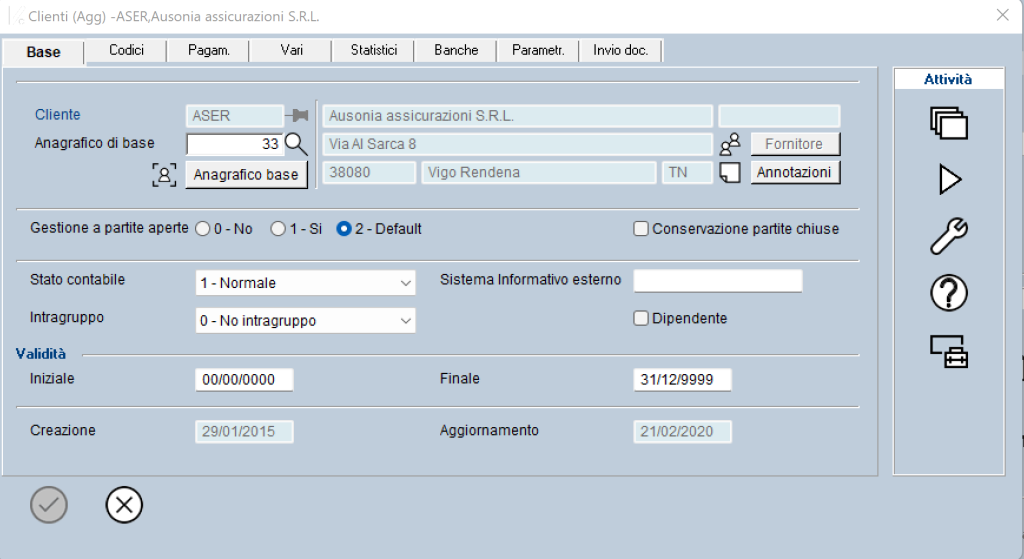
Task: Open the question mark help icon
Action: point(948,293)
